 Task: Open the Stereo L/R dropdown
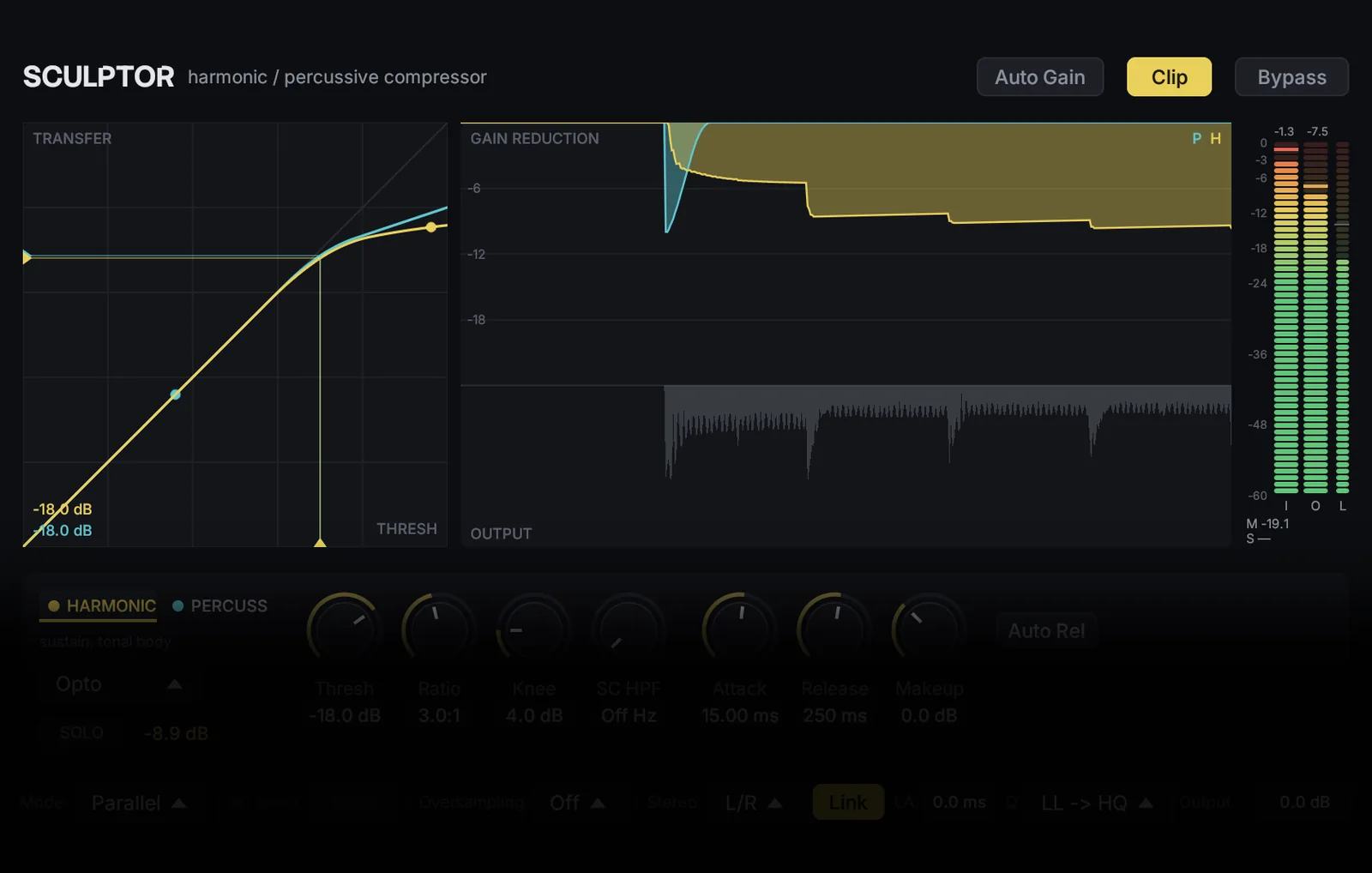(x=753, y=803)
